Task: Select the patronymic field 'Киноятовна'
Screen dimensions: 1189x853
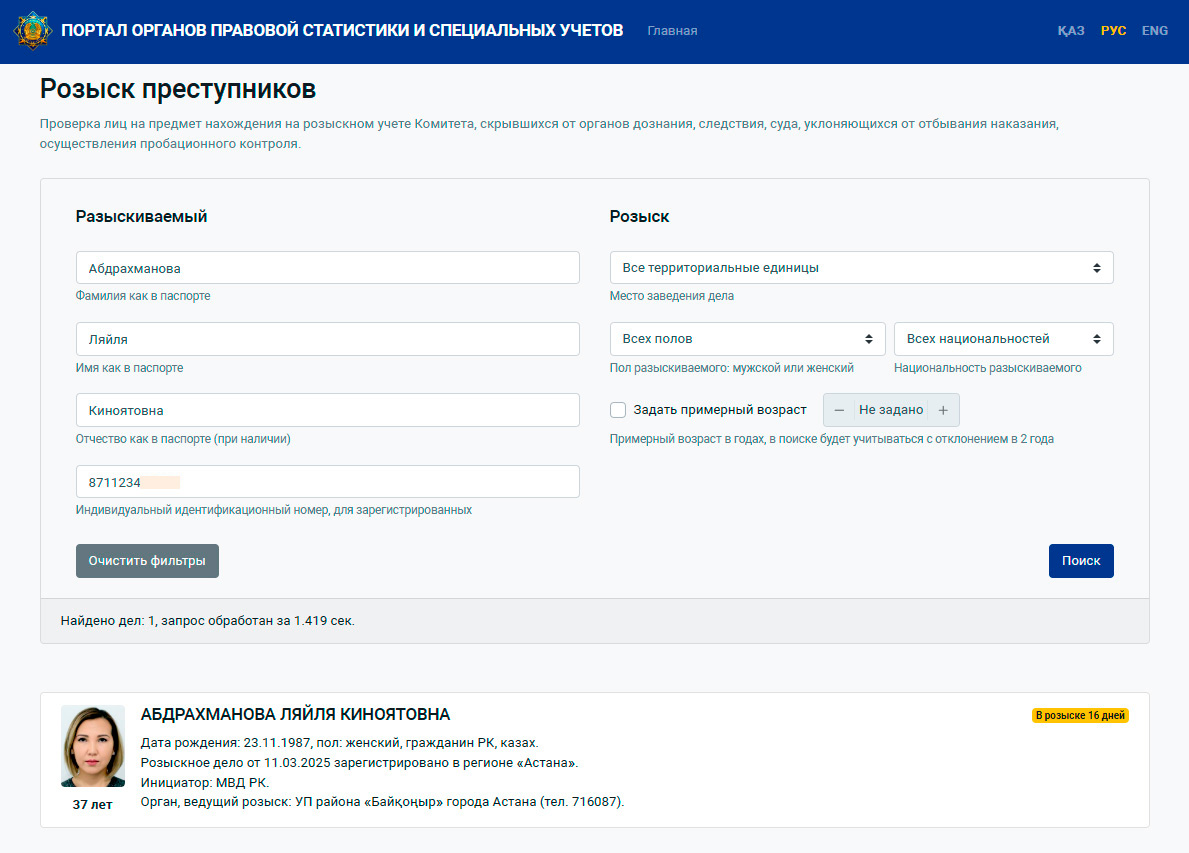Action: pos(327,410)
